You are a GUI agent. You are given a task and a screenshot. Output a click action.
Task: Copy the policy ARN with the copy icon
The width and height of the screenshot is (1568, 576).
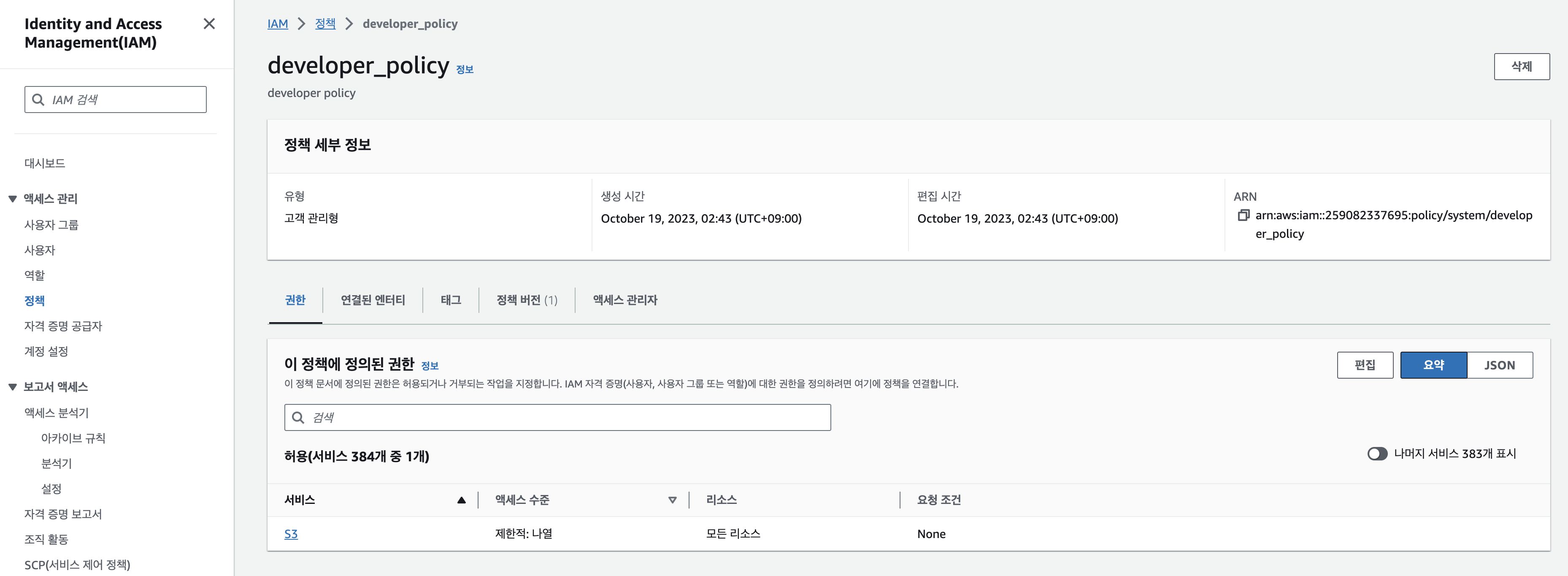(1244, 215)
